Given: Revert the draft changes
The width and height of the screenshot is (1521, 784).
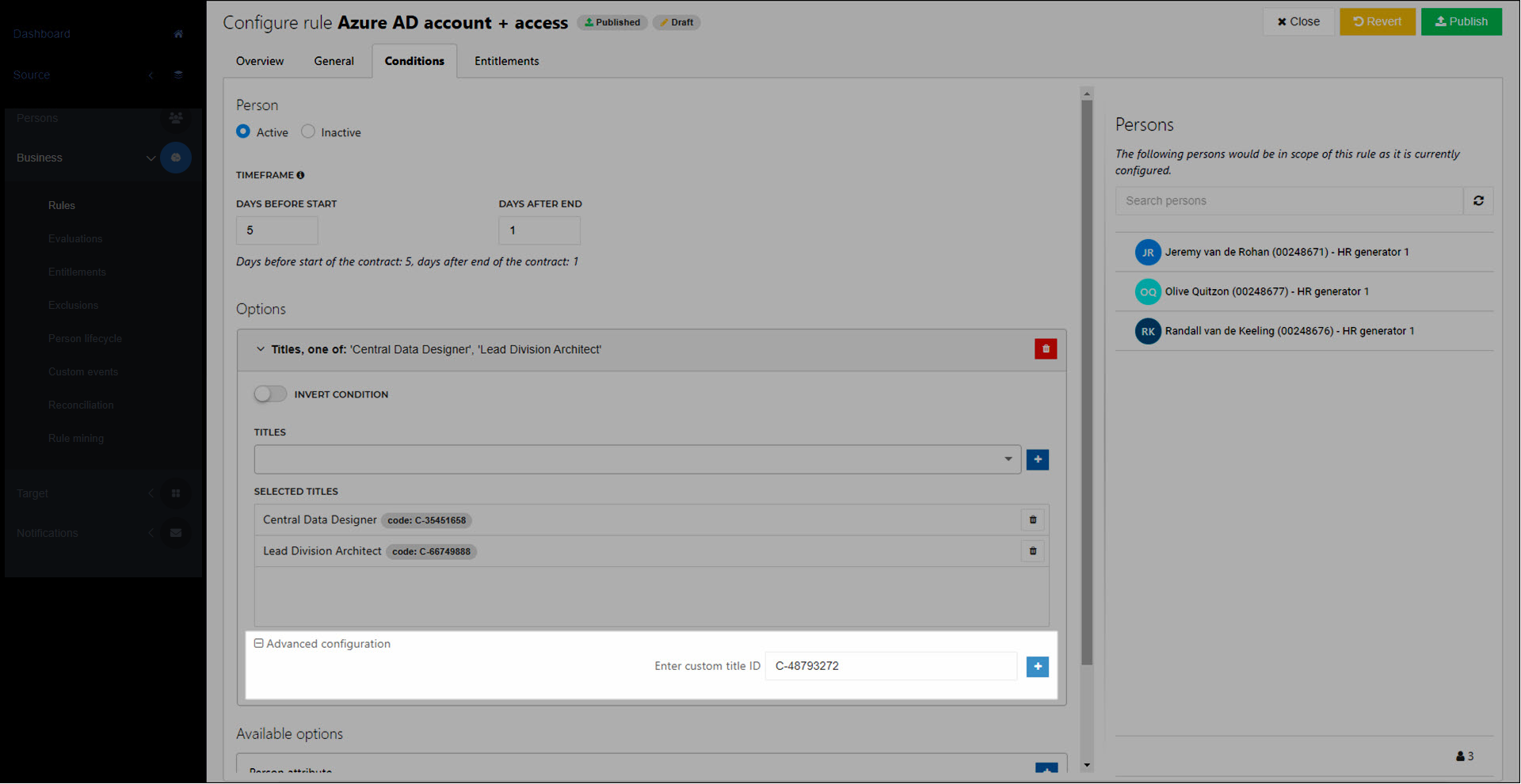Looking at the screenshot, I should click(x=1377, y=21).
